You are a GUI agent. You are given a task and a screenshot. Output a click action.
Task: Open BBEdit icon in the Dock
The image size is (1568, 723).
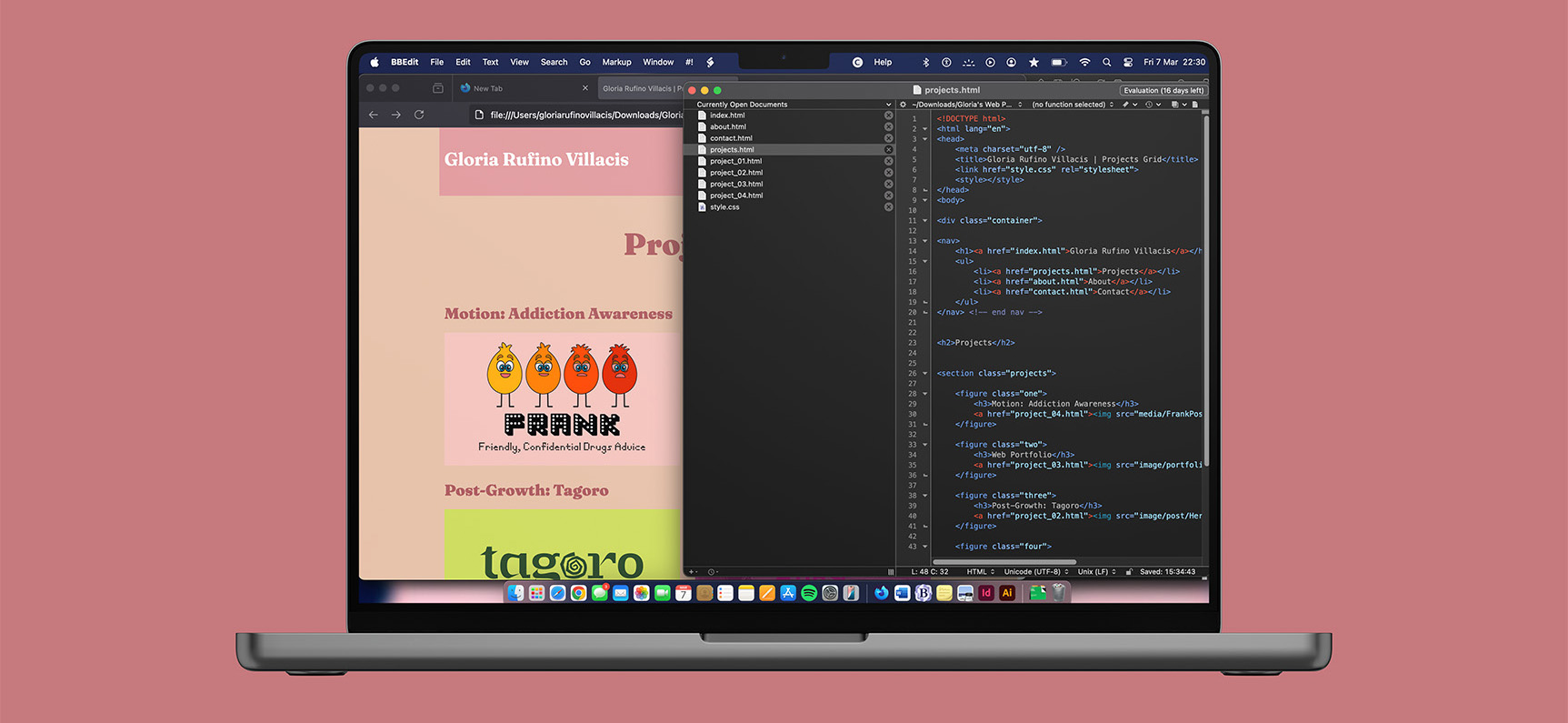point(924,593)
